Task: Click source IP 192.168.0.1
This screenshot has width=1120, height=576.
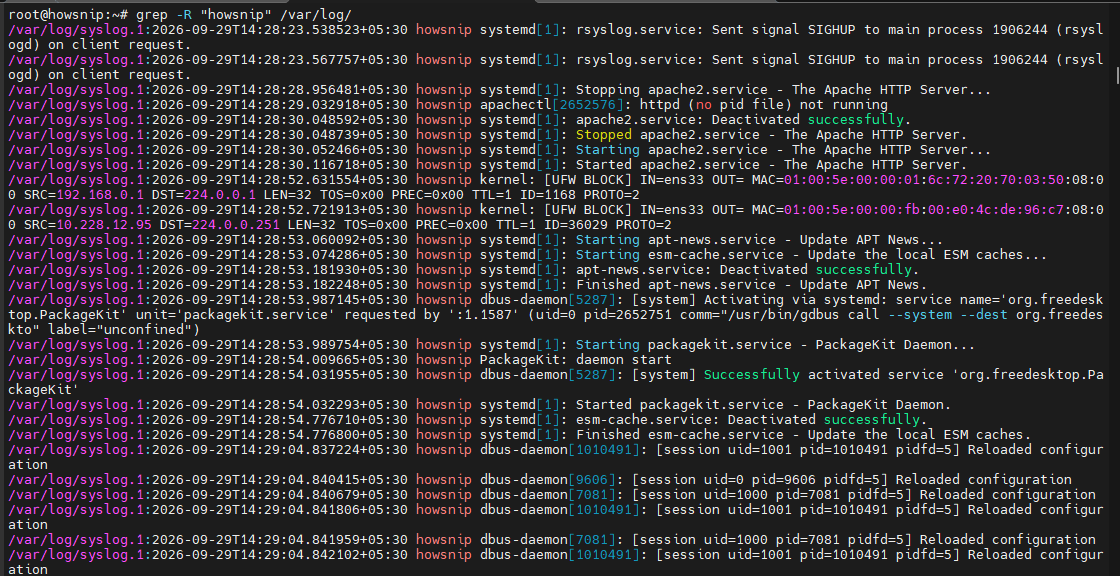Action: point(100,194)
